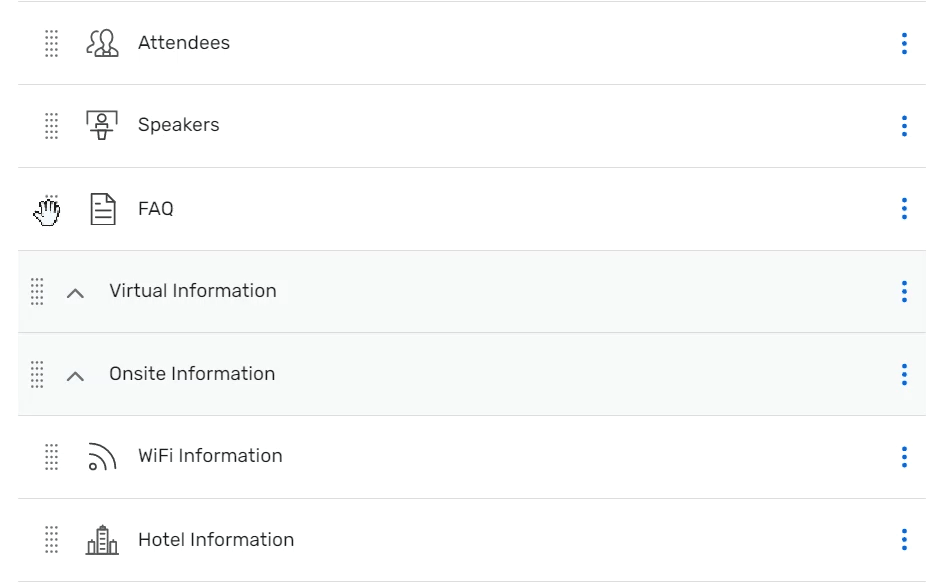
Task: Select the Speakers podium icon
Action: (104, 125)
